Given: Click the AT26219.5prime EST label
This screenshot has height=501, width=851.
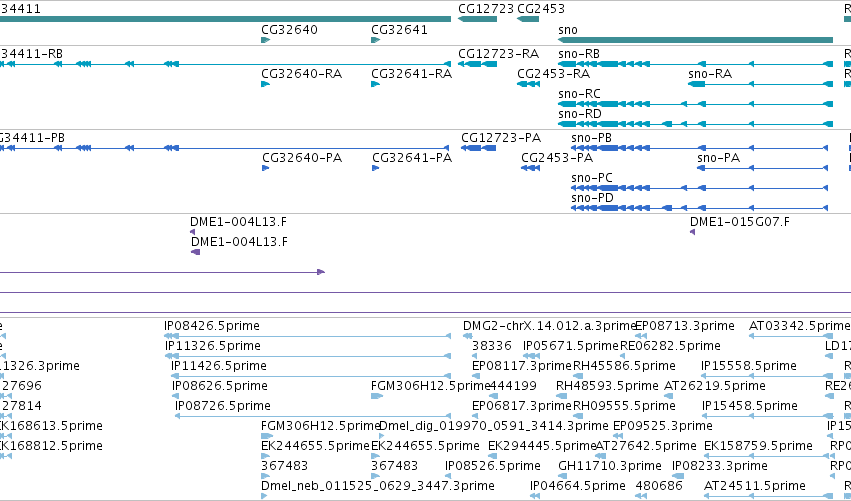Looking at the screenshot, I should 715,386.
